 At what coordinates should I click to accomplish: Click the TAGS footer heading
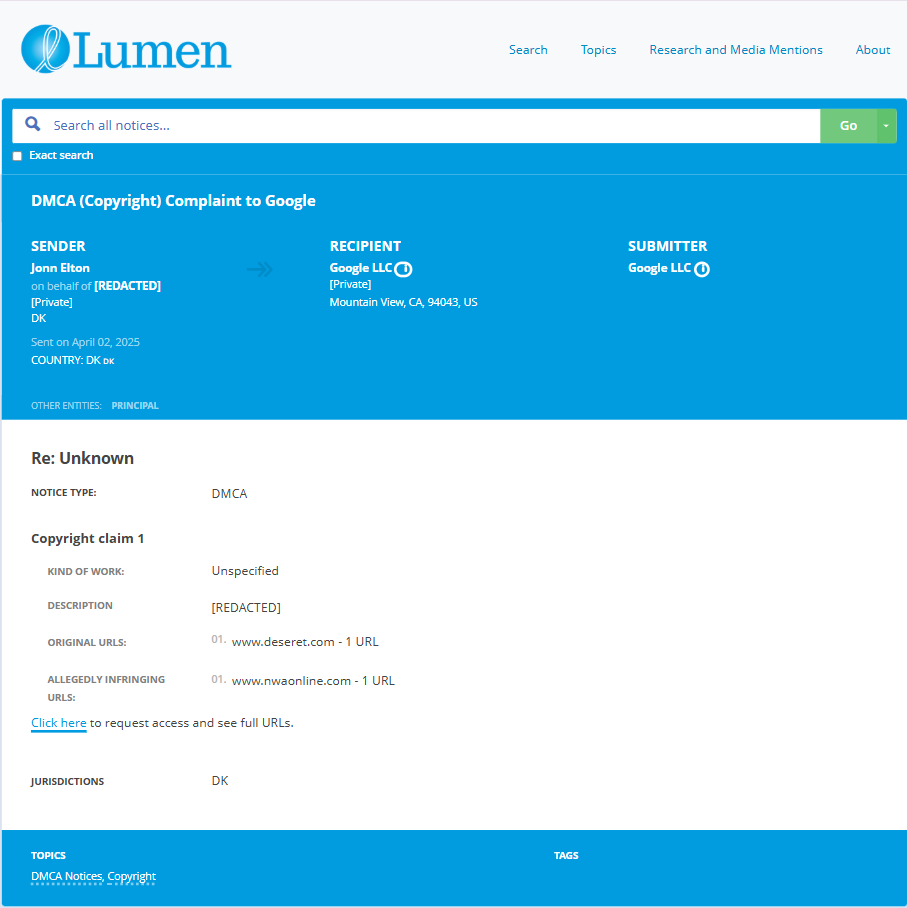[x=566, y=855]
